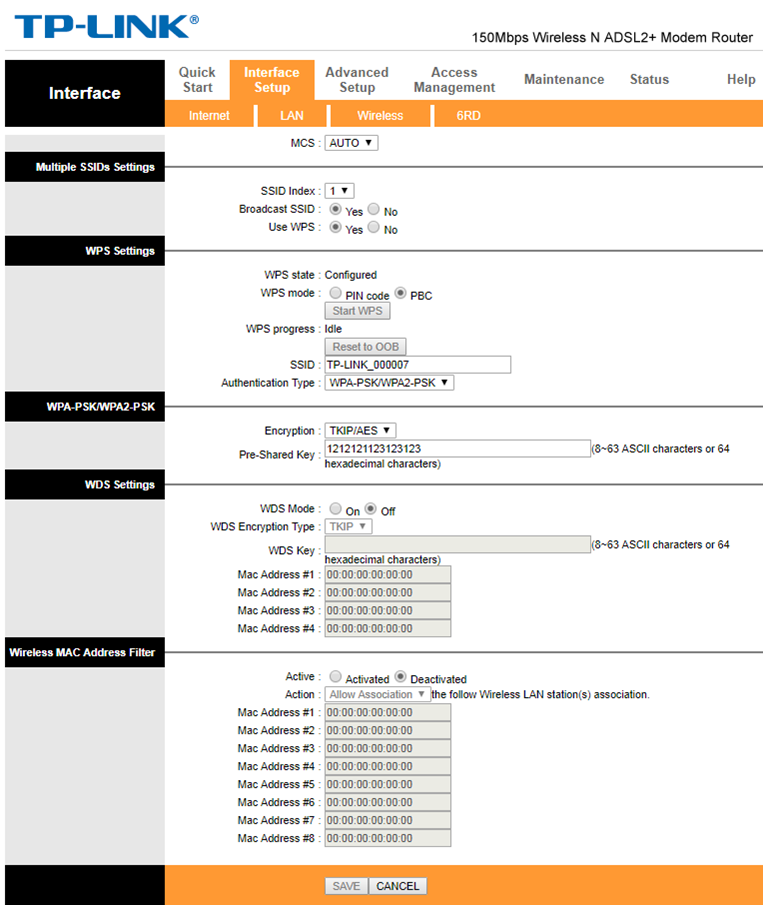The image size is (764, 906).
Task: Select Activated for MAC Address Filter
Action: click(x=336, y=677)
